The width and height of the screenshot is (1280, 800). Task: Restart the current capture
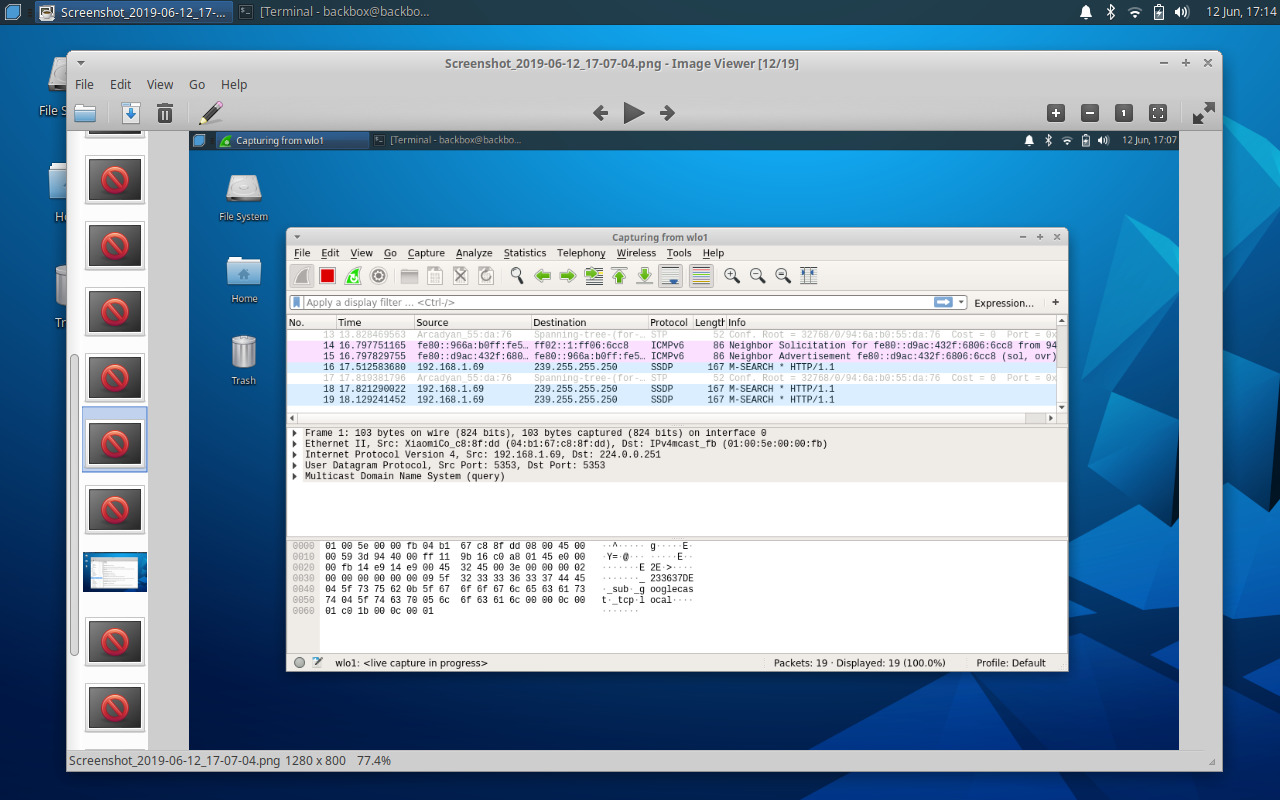click(352, 275)
